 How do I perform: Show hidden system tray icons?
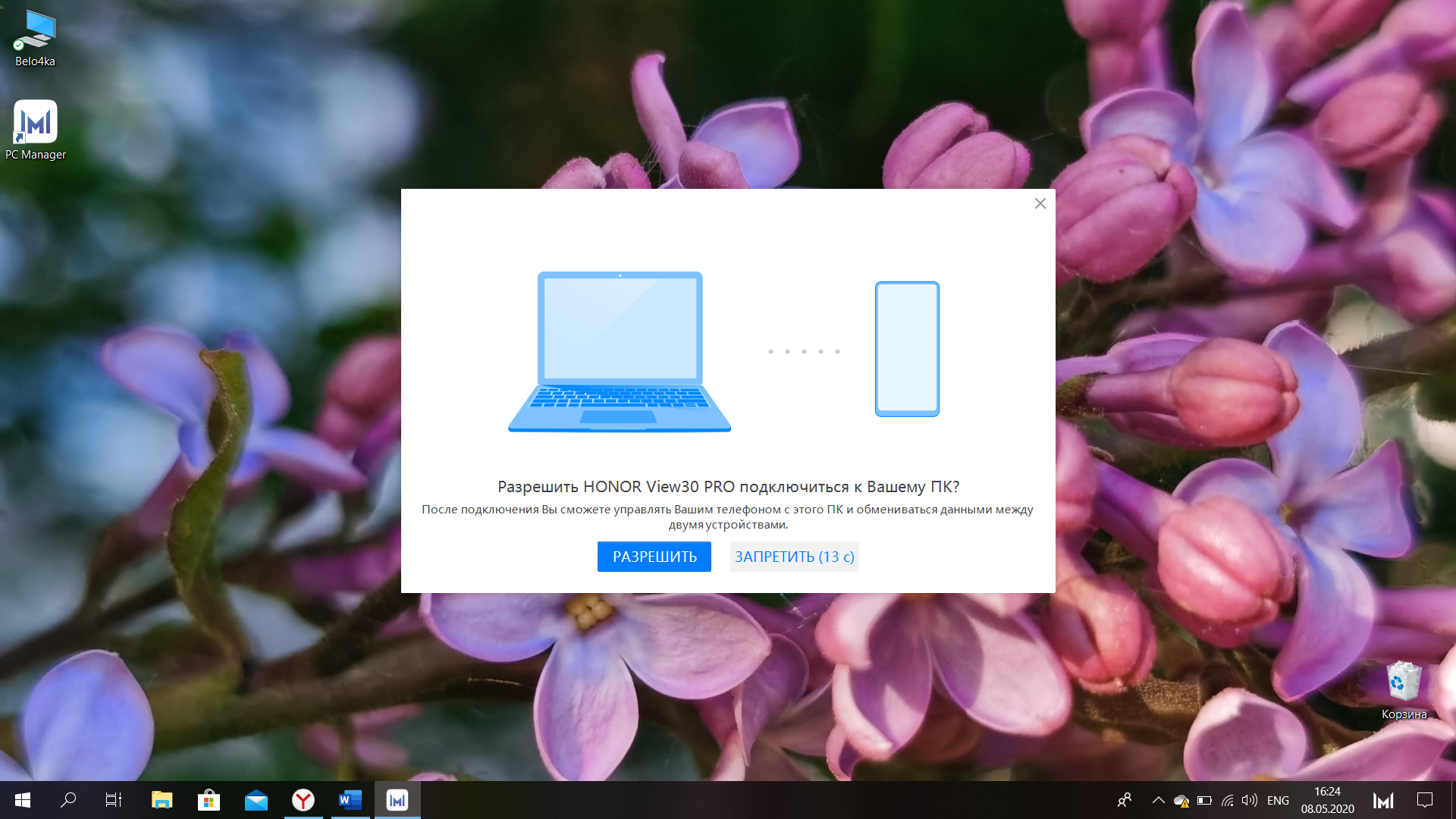[x=1158, y=800]
